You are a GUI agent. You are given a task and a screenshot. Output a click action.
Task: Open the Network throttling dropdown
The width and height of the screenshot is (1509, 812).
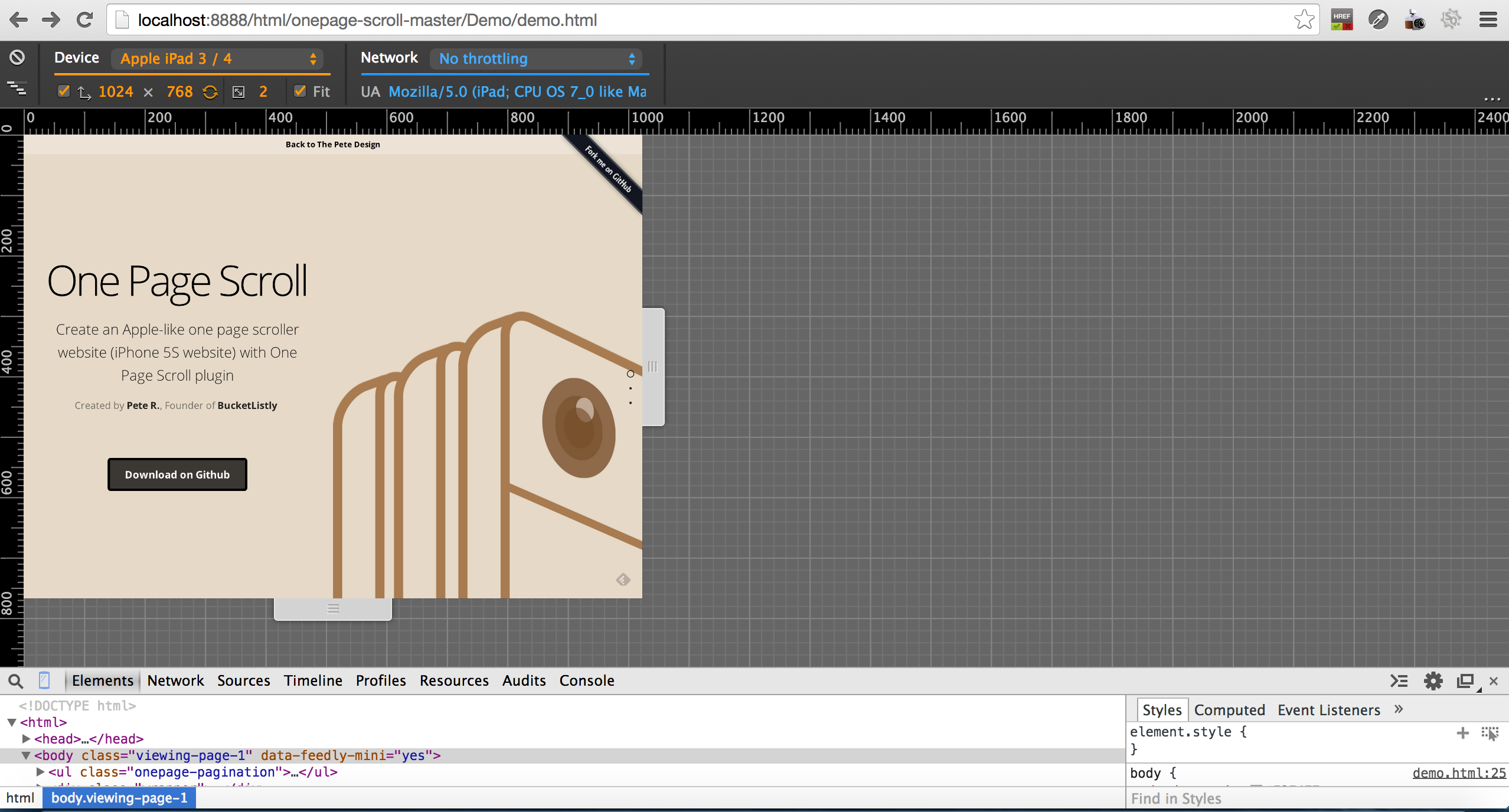point(536,58)
